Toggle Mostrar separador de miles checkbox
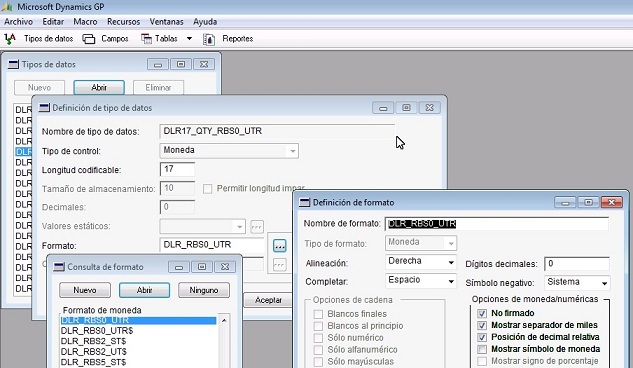This screenshot has height=368, width=633. tap(482, 325)
